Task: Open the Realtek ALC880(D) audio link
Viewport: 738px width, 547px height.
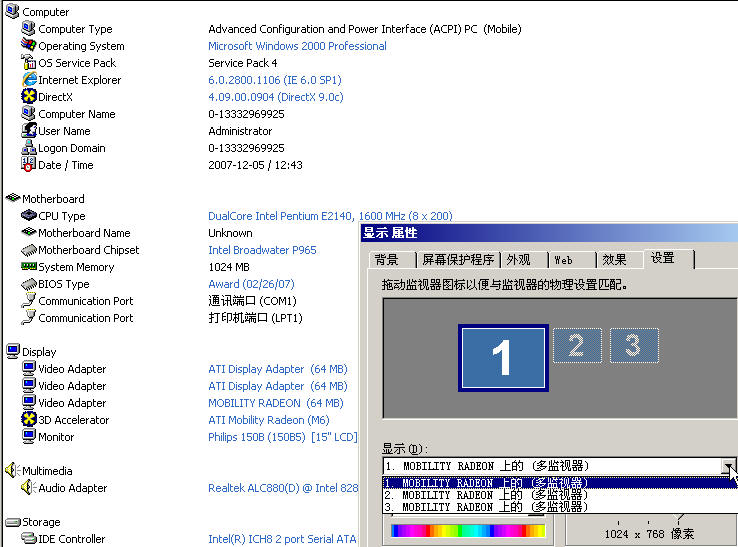Action: click(283, 488)
